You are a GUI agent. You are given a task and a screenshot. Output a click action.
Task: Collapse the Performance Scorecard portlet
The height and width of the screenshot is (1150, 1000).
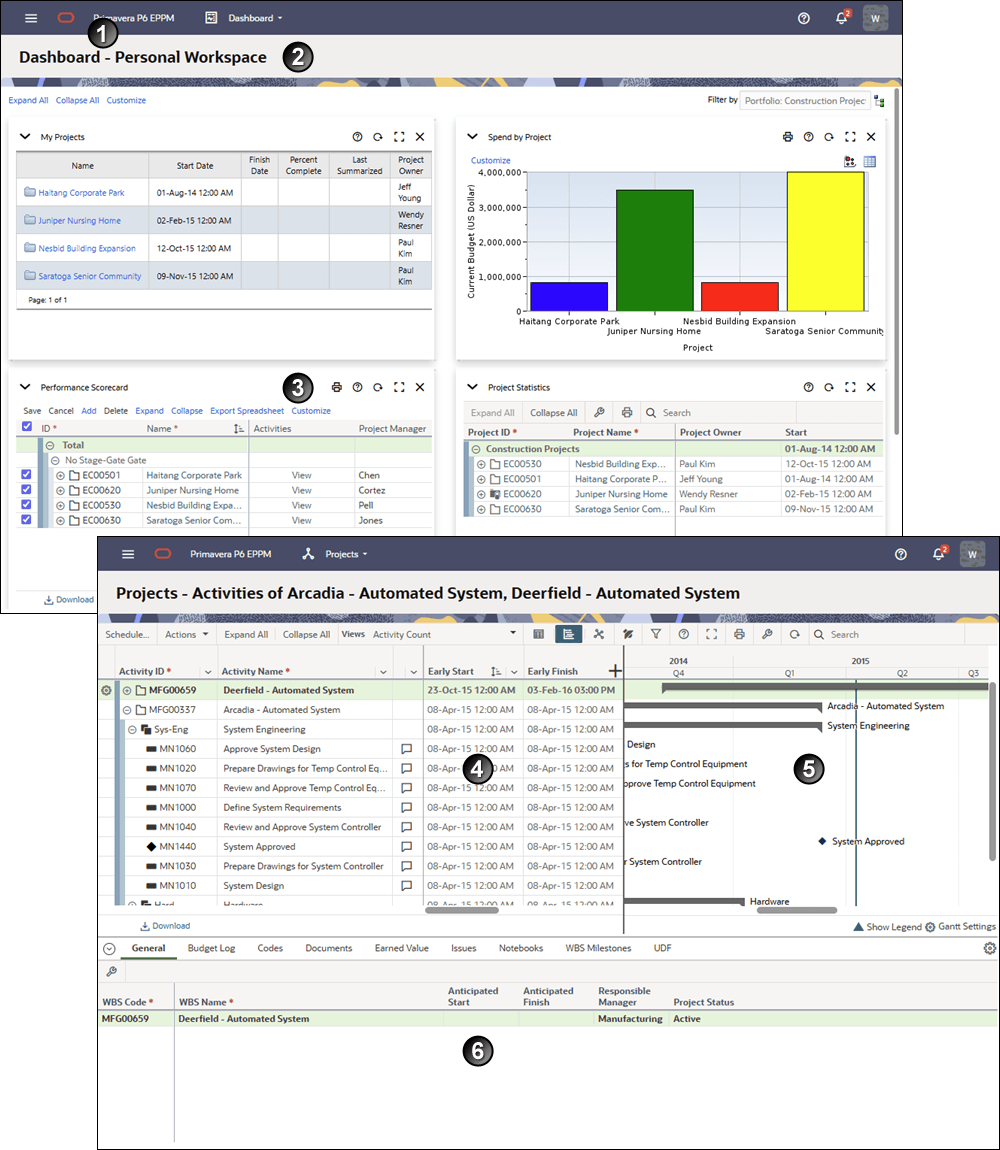(25, 387)
